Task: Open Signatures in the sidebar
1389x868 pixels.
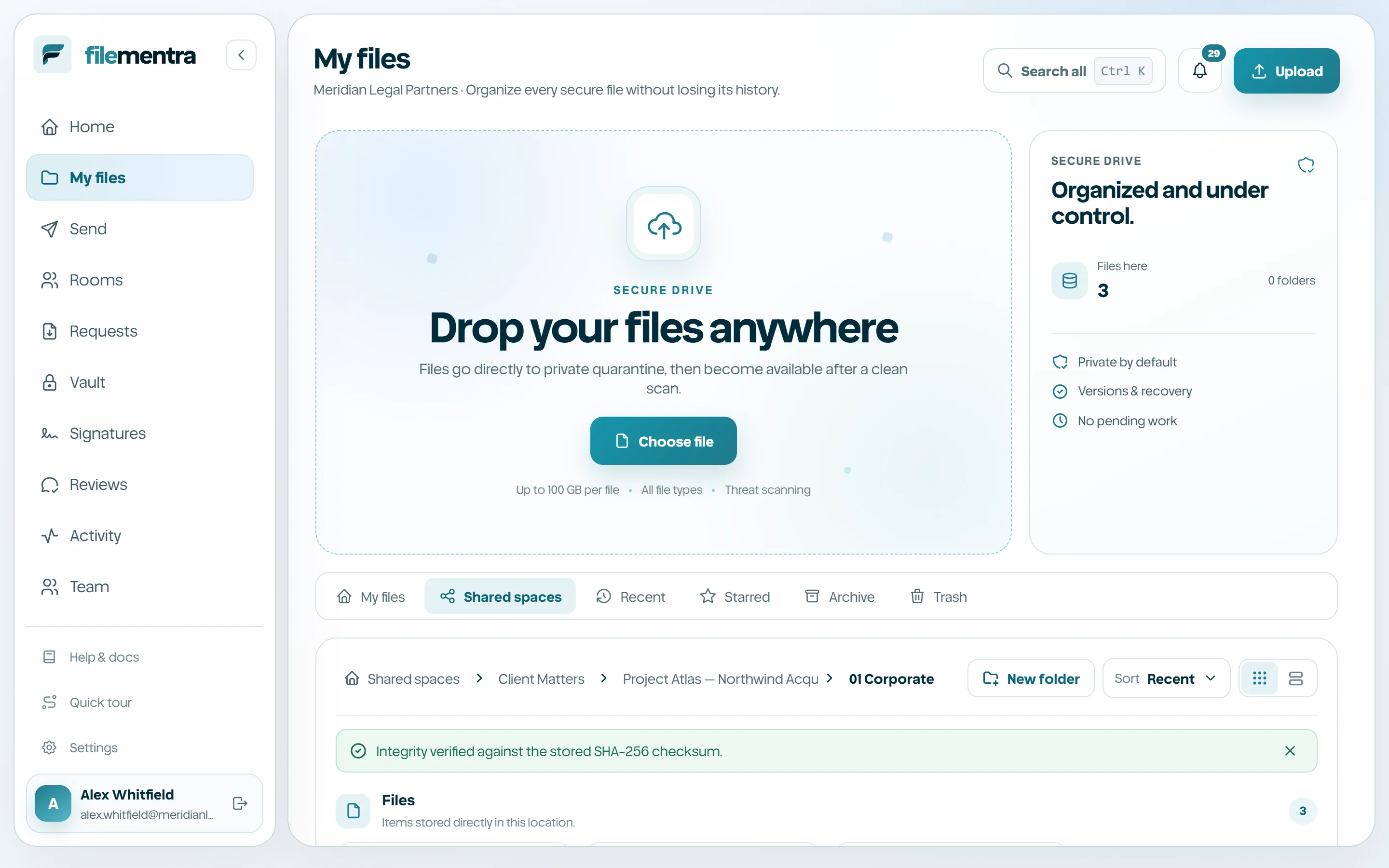Action: (139, 433)
